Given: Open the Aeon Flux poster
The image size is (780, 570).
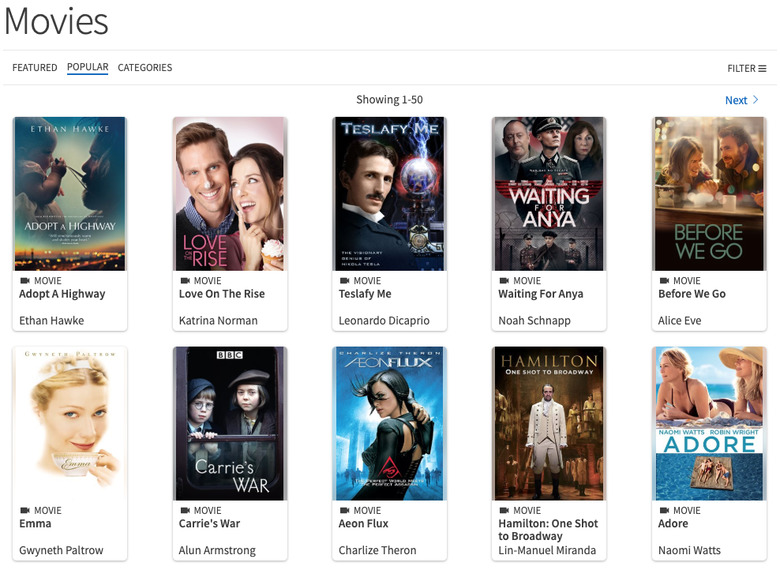Looking at the screenshot, I should coord(390,424).
